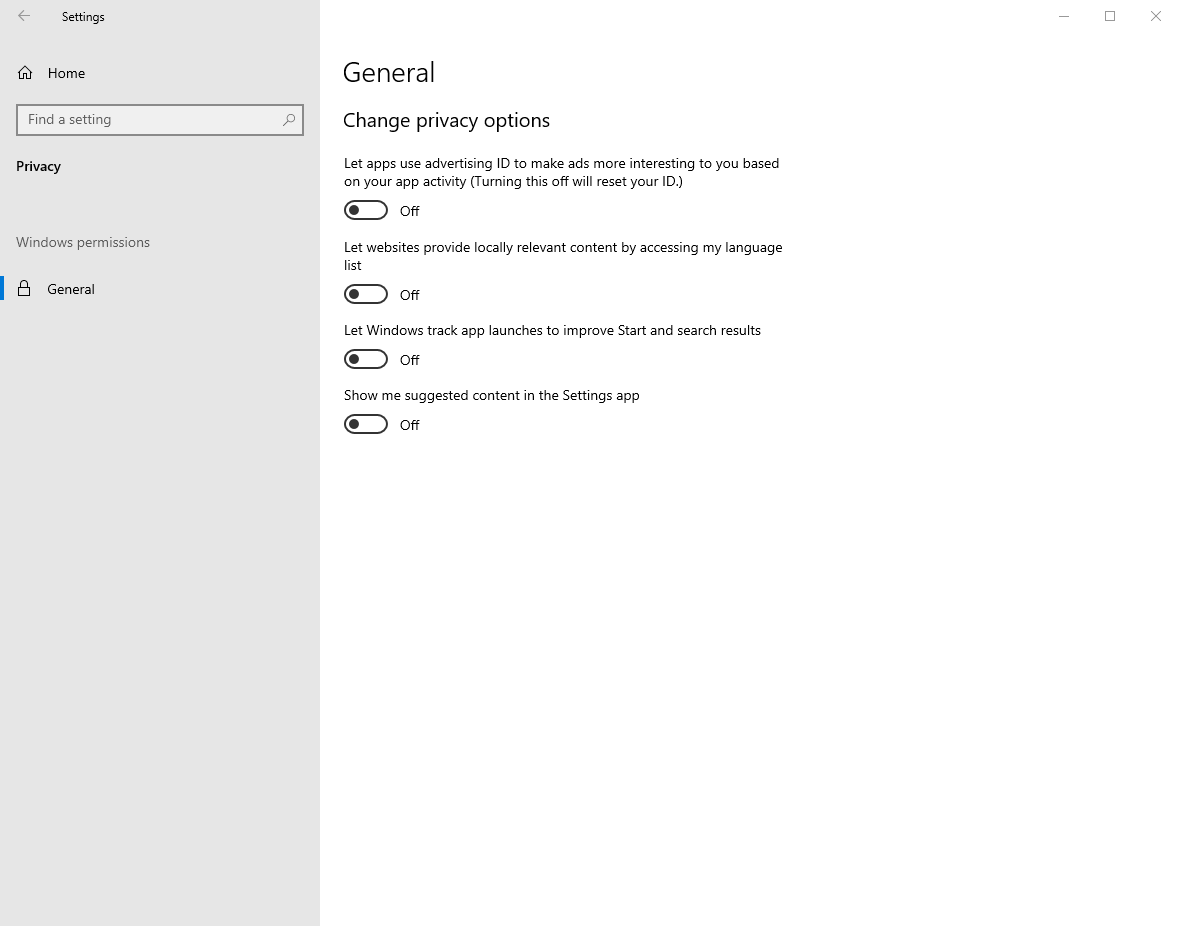The width and height of the screenshot is (1179, 926).
Task: Enable the advertising ID toggle
Action: click(x=366, y=210)
